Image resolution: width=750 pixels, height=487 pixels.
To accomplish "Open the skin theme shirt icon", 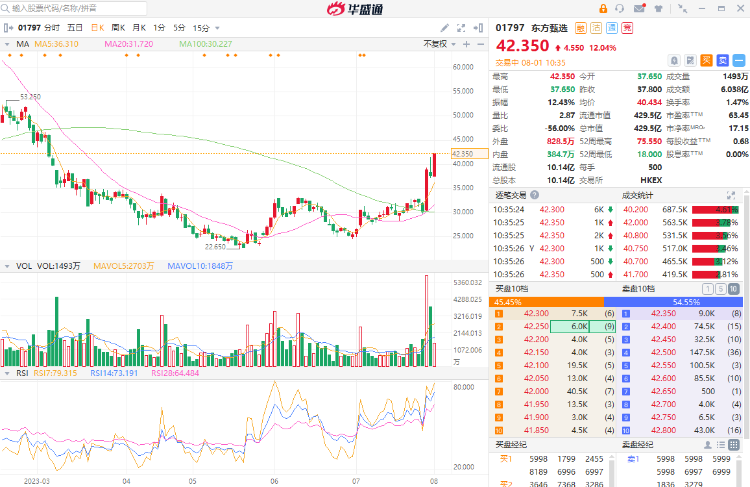I will click(x=658, y=9).
